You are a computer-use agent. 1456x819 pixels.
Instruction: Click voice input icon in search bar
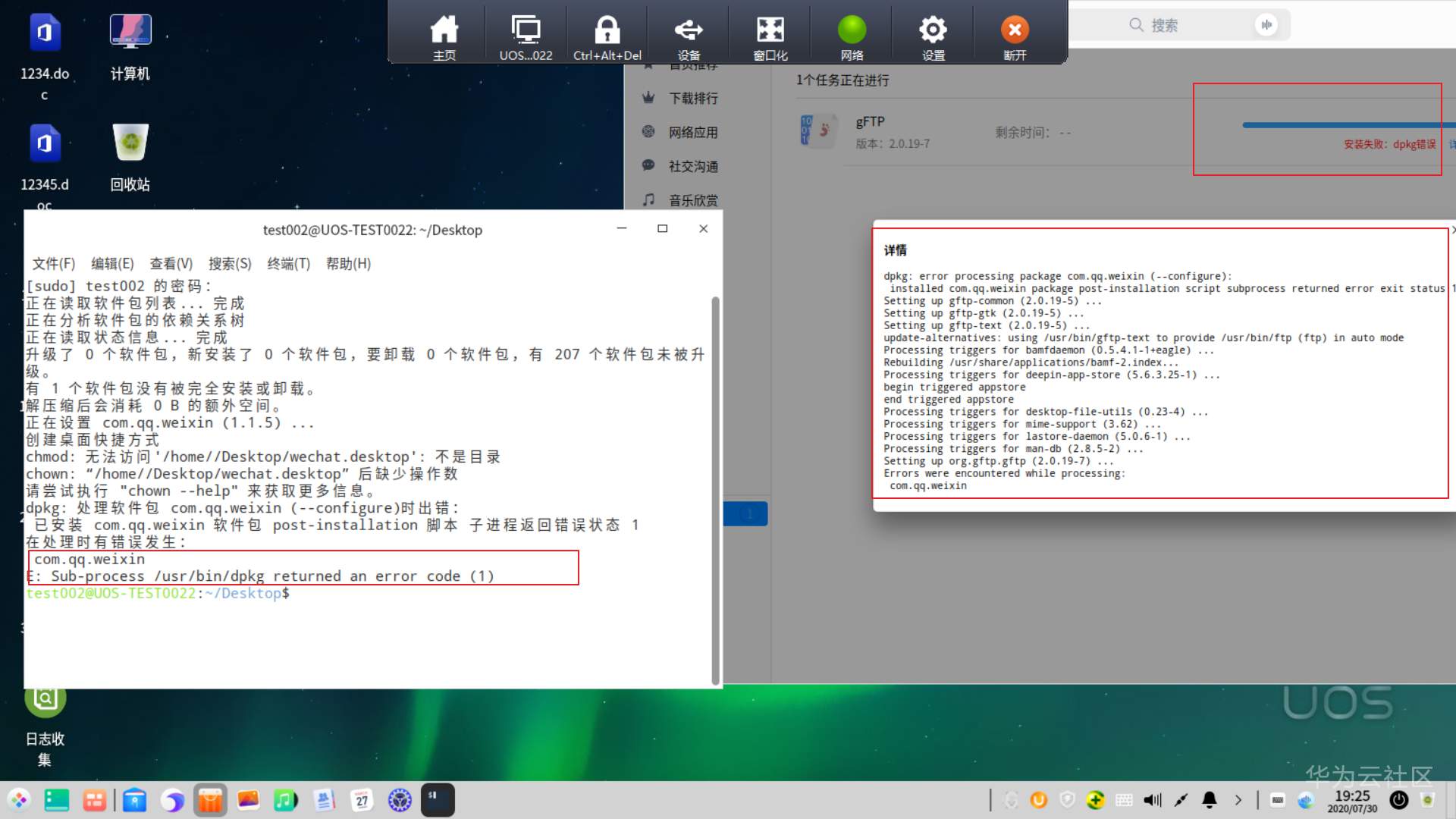click(x=1266, y=25)
